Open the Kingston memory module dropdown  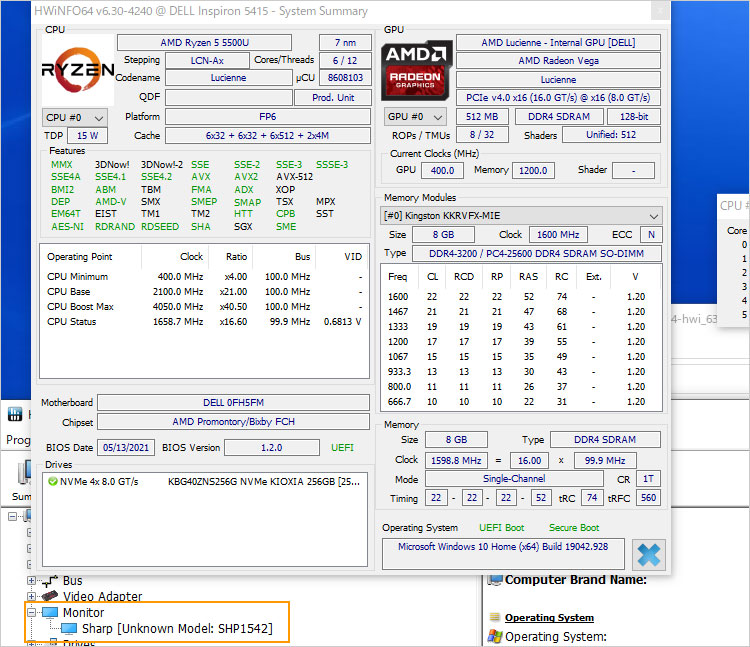tap(522, 216)
